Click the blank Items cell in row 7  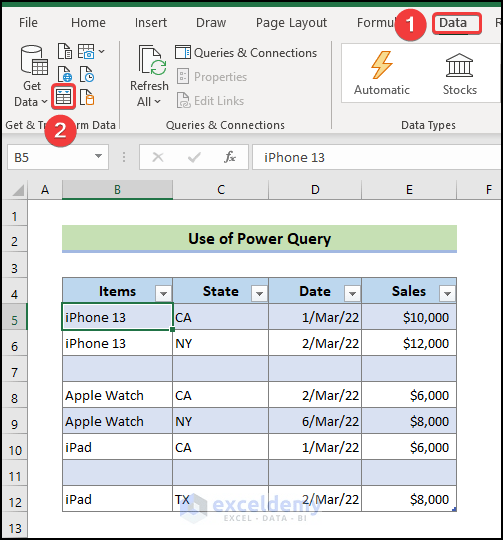tap(117, 369)
